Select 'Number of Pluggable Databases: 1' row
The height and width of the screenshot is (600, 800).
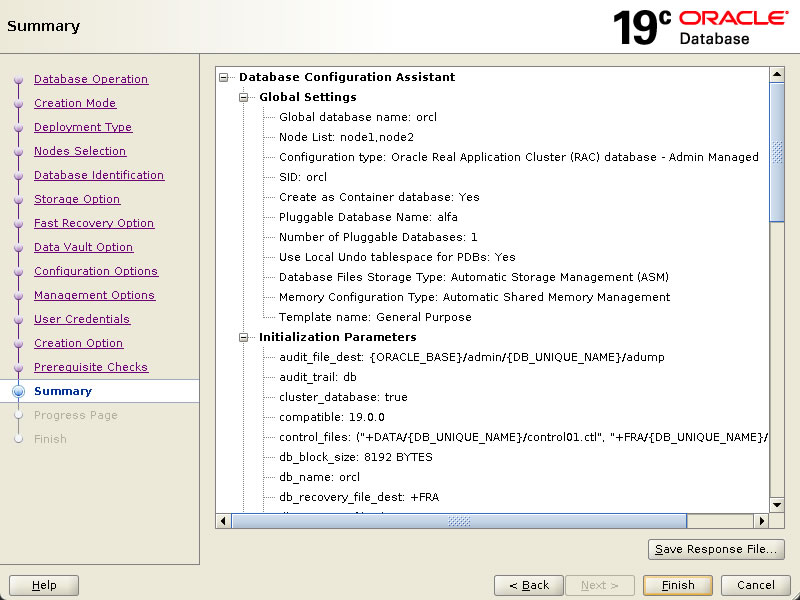tap(378, 237)
